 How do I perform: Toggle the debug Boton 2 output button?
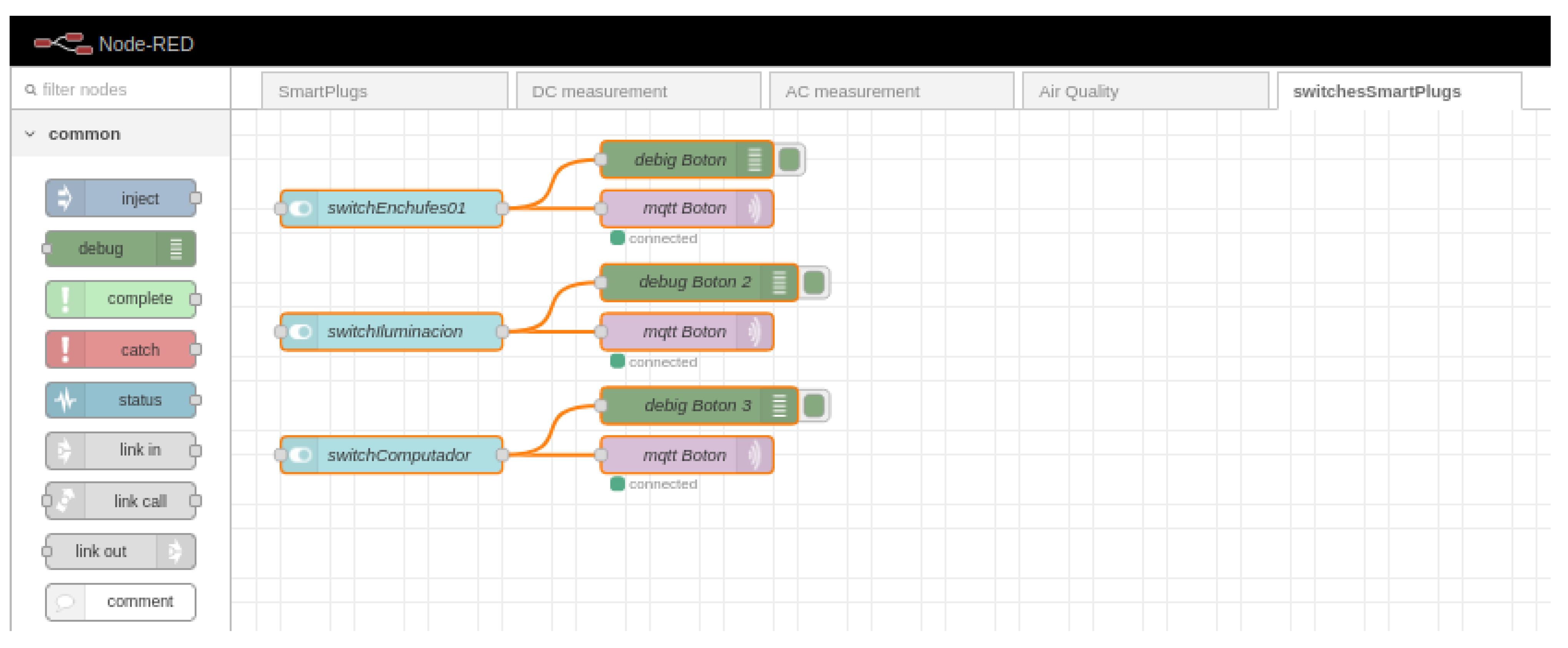[x=814, y=282]
